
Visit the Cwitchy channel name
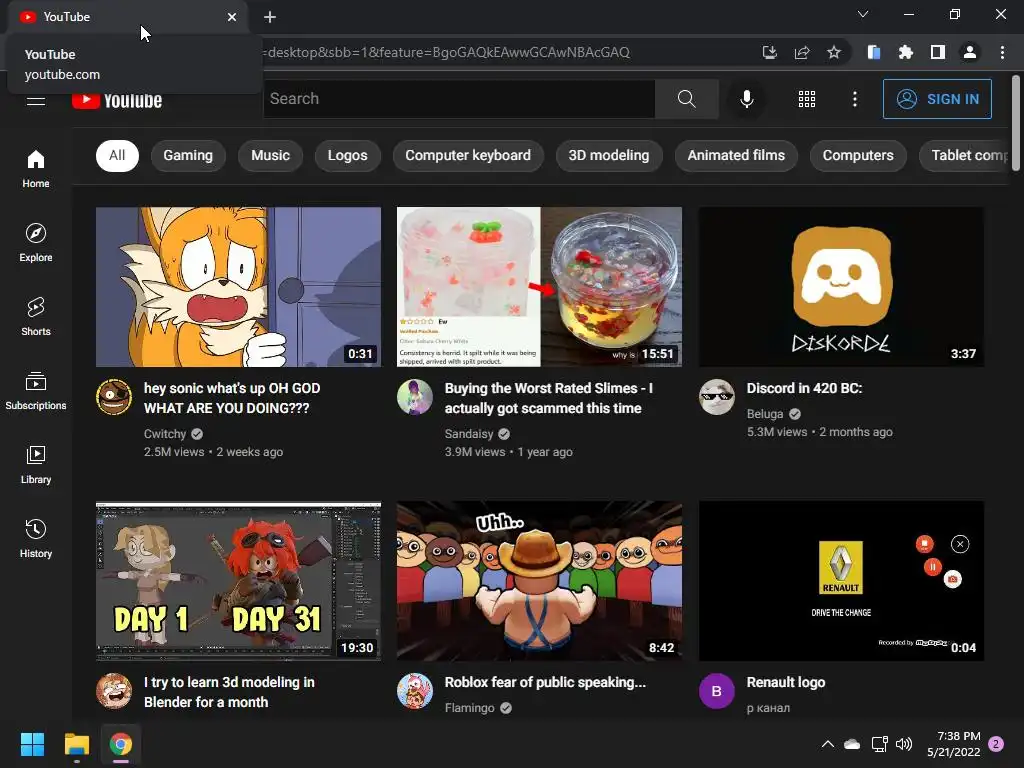(165, 434)
